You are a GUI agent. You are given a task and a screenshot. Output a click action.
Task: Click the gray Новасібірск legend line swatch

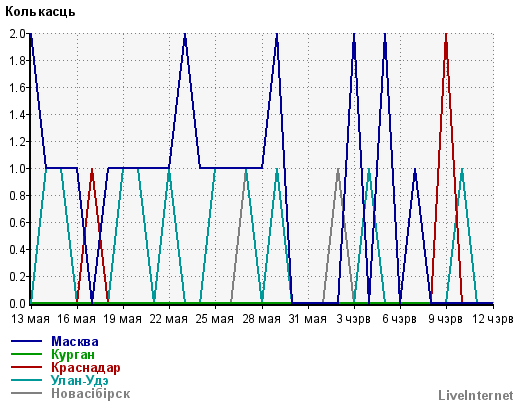tap(26, 393)
